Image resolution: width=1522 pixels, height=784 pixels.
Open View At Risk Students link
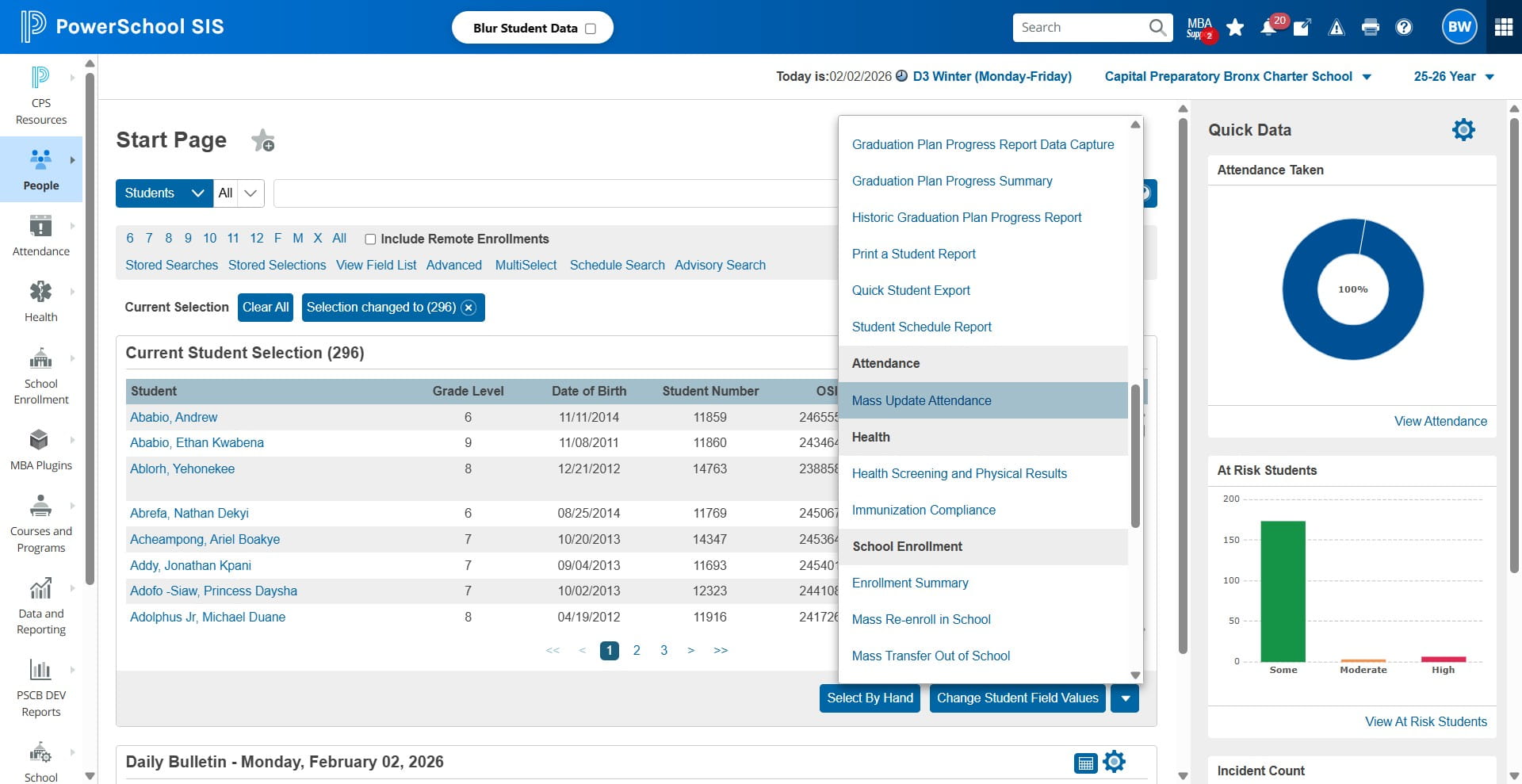pyautogui.click(x=1425, y=722)
